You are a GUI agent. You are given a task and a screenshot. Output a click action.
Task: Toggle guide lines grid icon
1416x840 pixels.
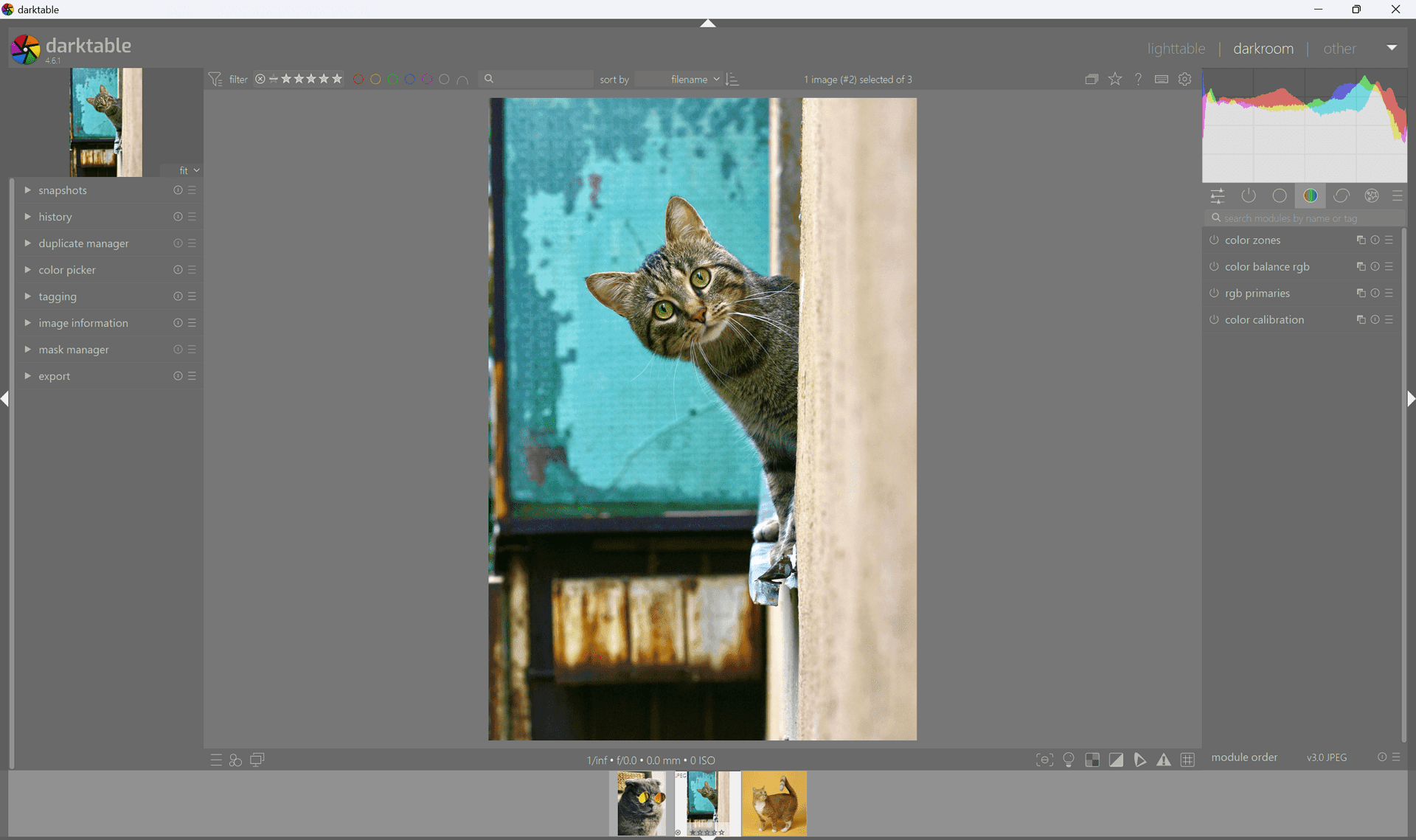pyautogui.click(x=1187, y=760)
